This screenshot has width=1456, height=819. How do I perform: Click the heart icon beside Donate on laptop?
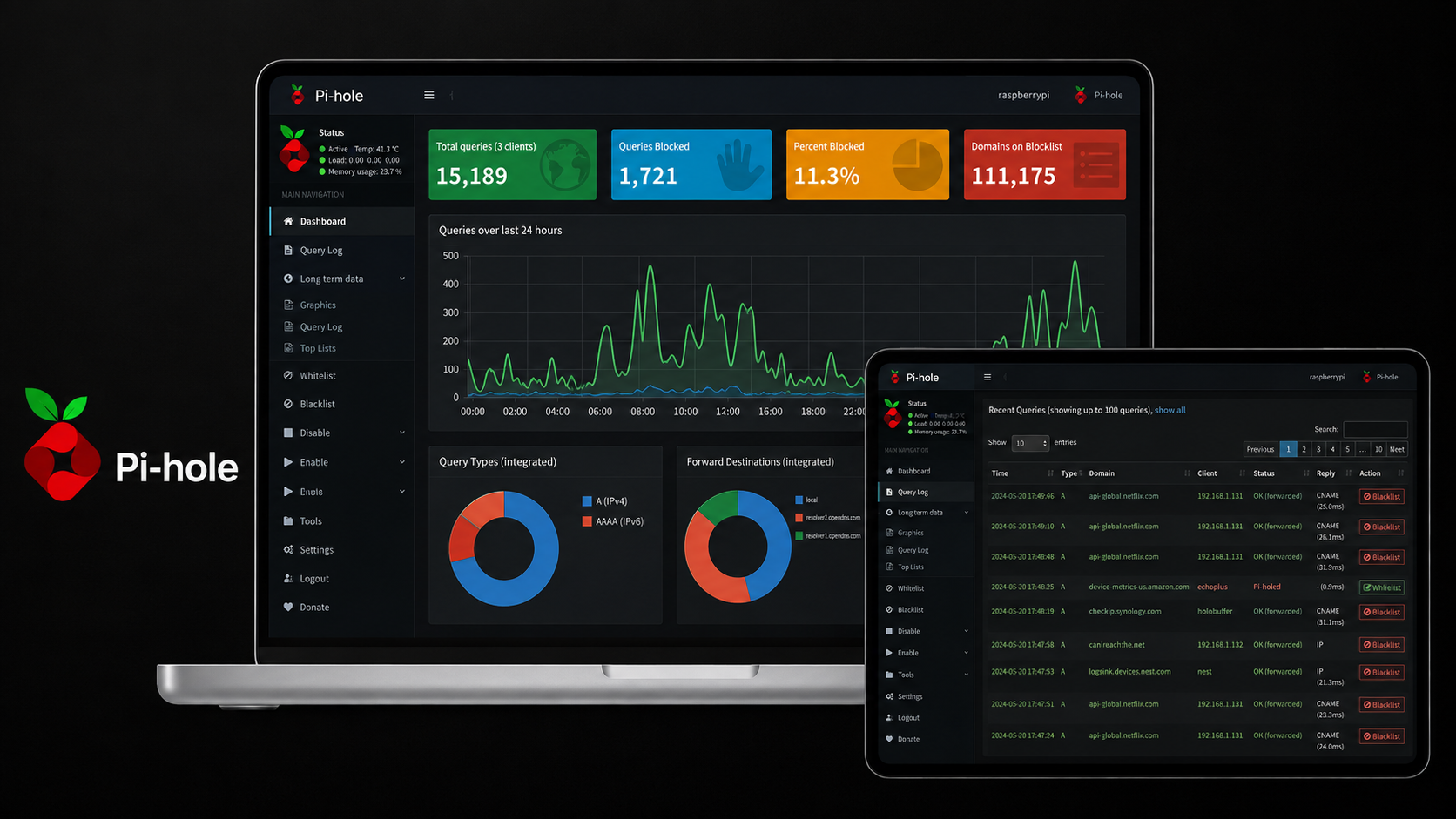pyautogui.click(x=288, y=607)
